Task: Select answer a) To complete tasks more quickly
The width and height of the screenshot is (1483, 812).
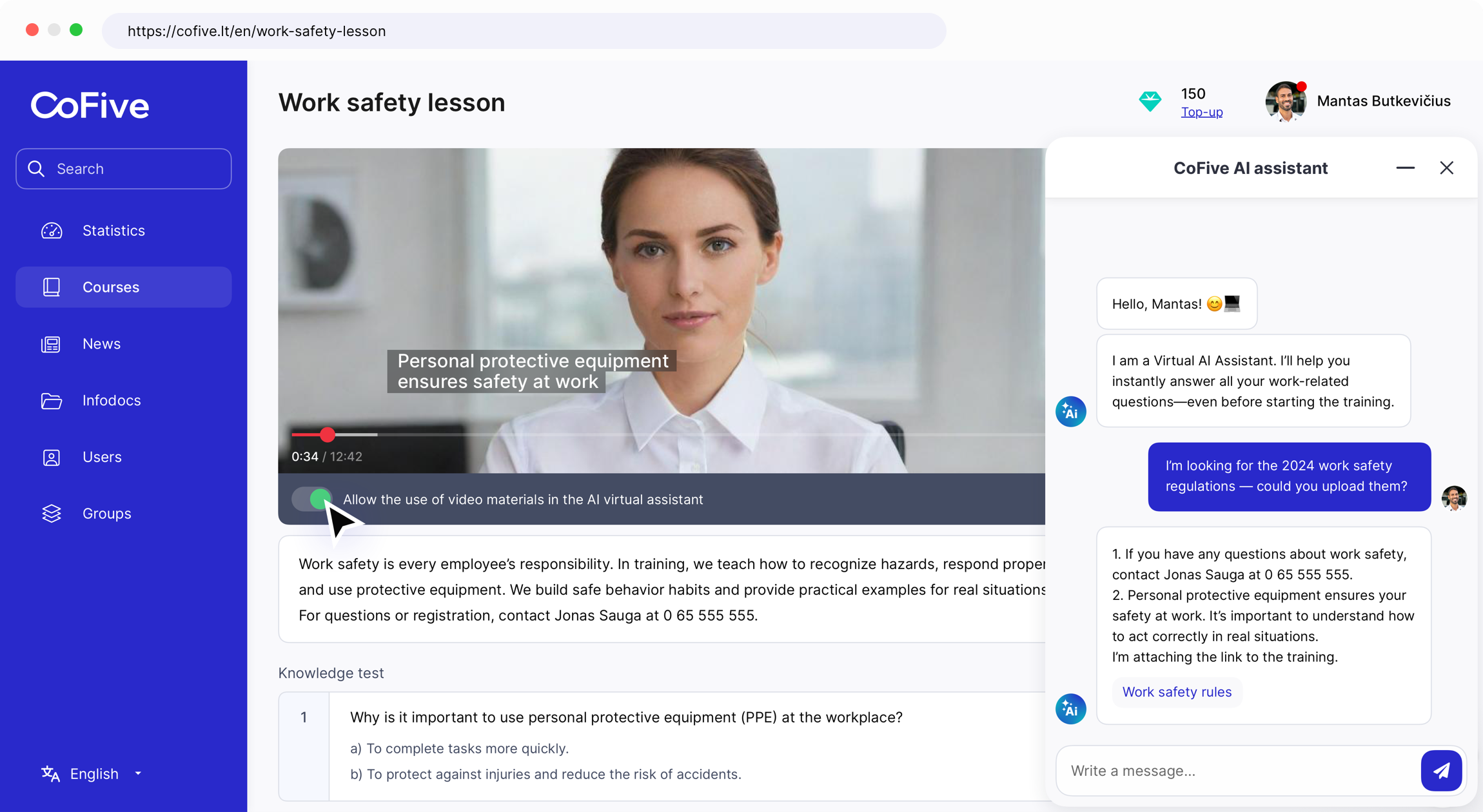Action: pos(459,749)
